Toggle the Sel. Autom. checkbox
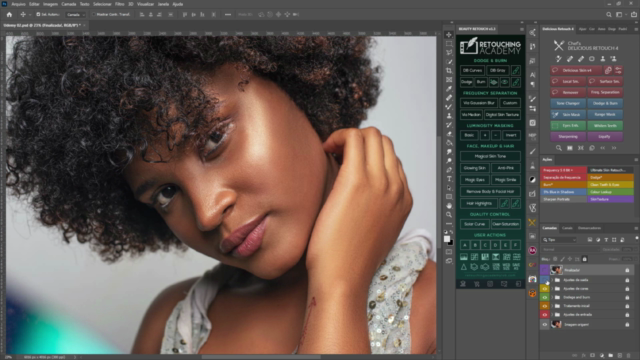 (x=38, y=14)
